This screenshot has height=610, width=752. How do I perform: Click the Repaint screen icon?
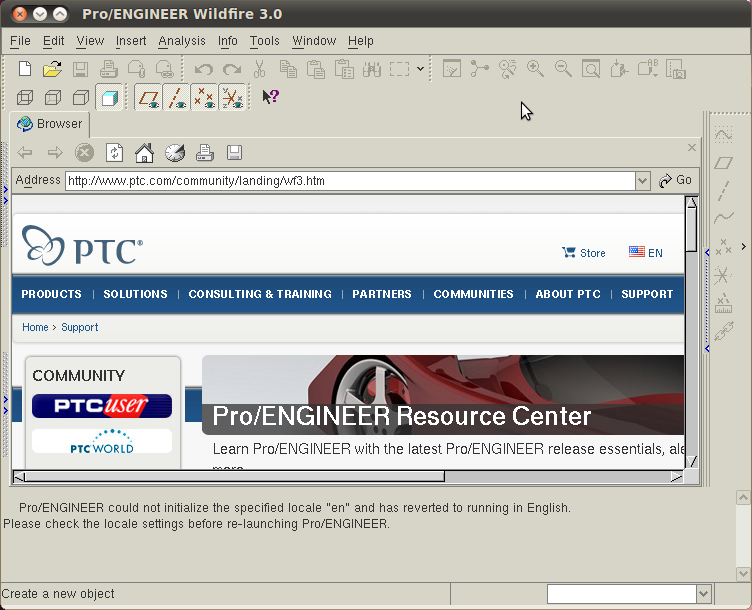(452, 69)
